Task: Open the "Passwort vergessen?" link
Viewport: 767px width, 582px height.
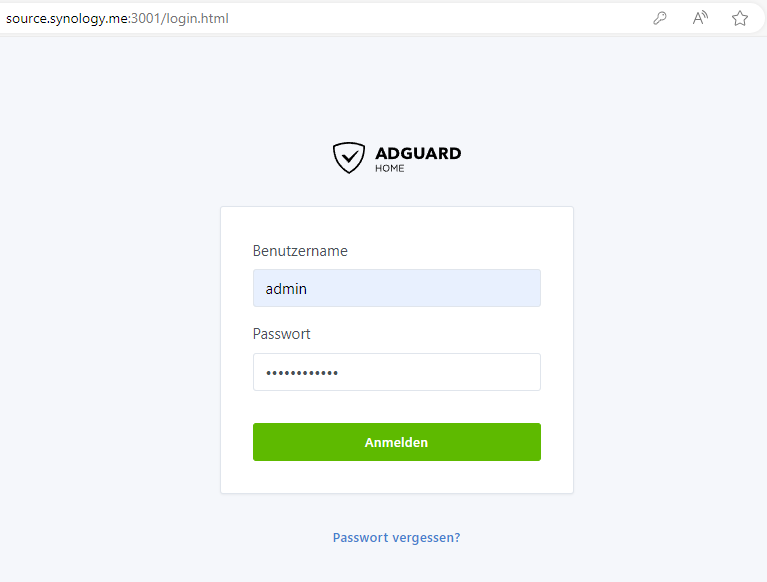Action: tap(396, 537)
